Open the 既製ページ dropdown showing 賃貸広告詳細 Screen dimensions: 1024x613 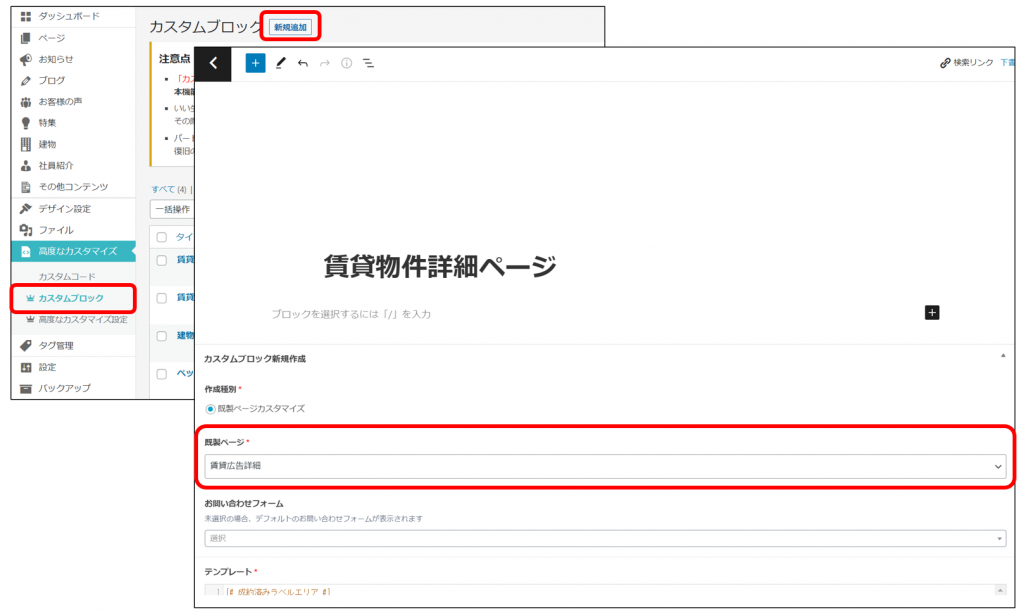tap(604, 466)
